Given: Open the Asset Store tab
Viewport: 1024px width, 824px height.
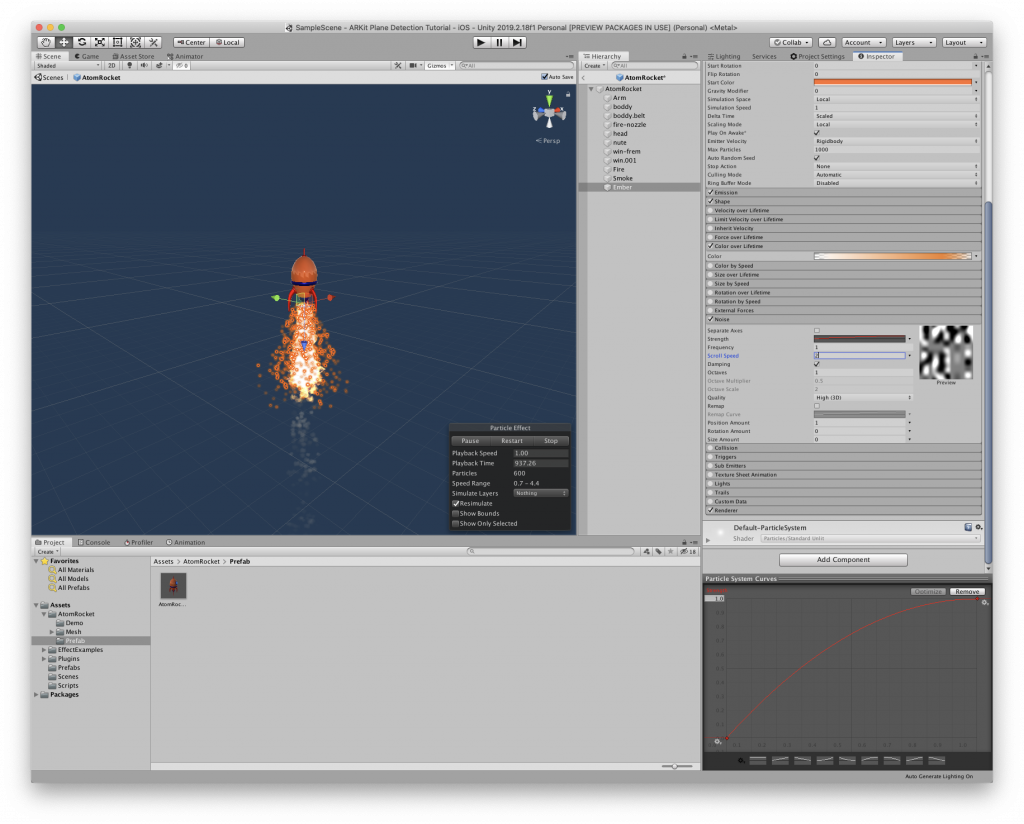Looking at the screenshot, I should [133, 57].
